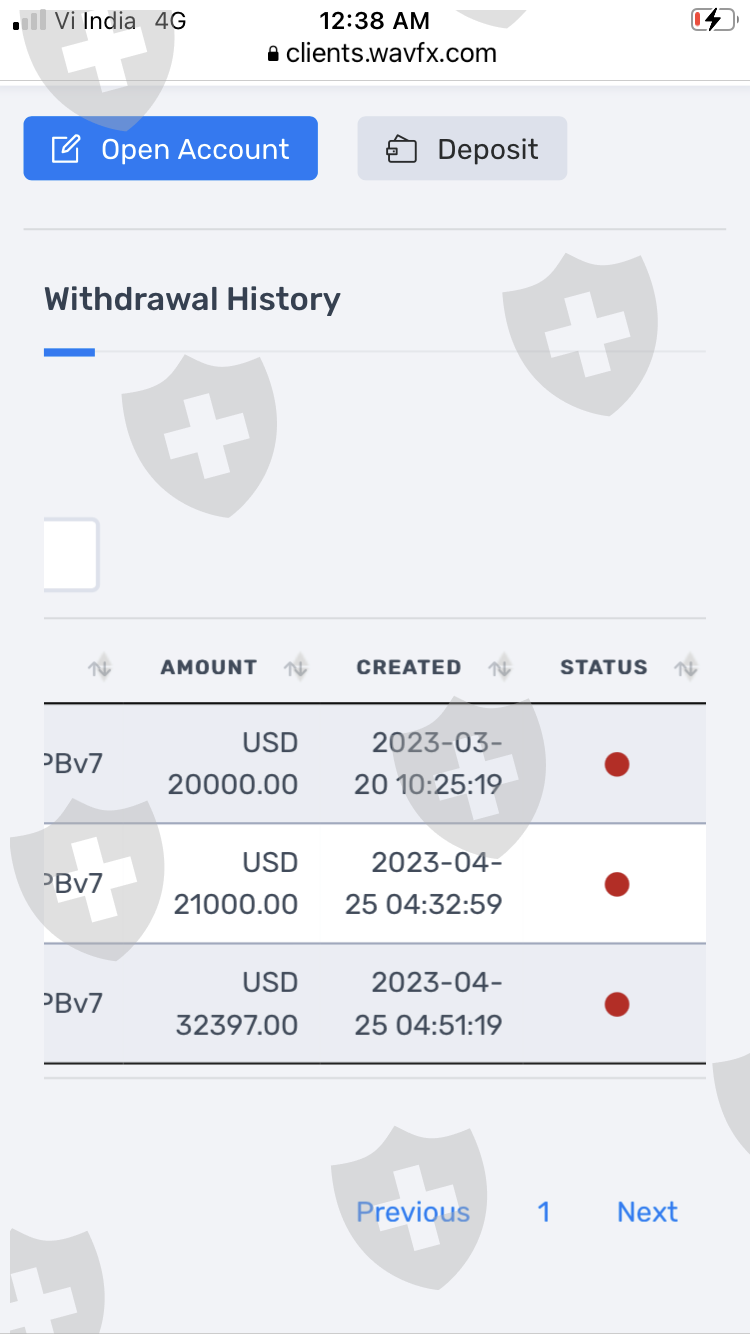Sort table by Amount column arrows
The height and width of the screenshot is (1334, 750).
tap(295, 668)
